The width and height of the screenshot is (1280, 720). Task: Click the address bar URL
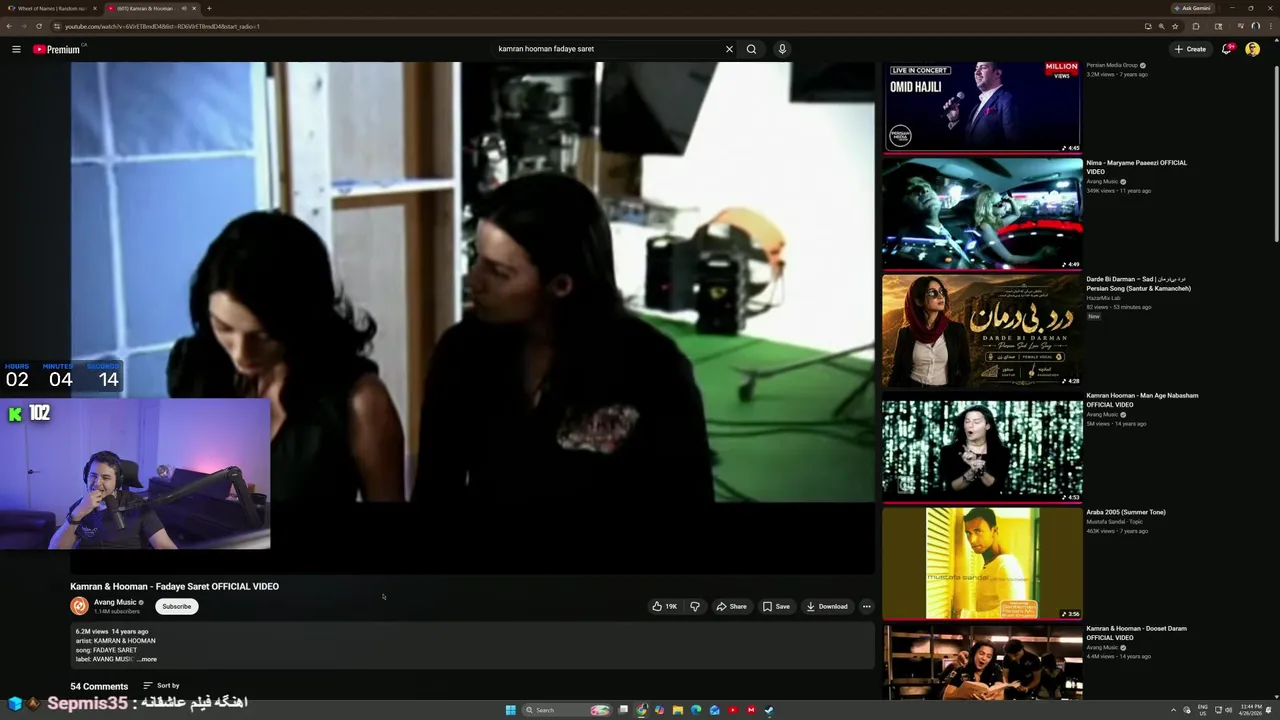pos(160,26)
